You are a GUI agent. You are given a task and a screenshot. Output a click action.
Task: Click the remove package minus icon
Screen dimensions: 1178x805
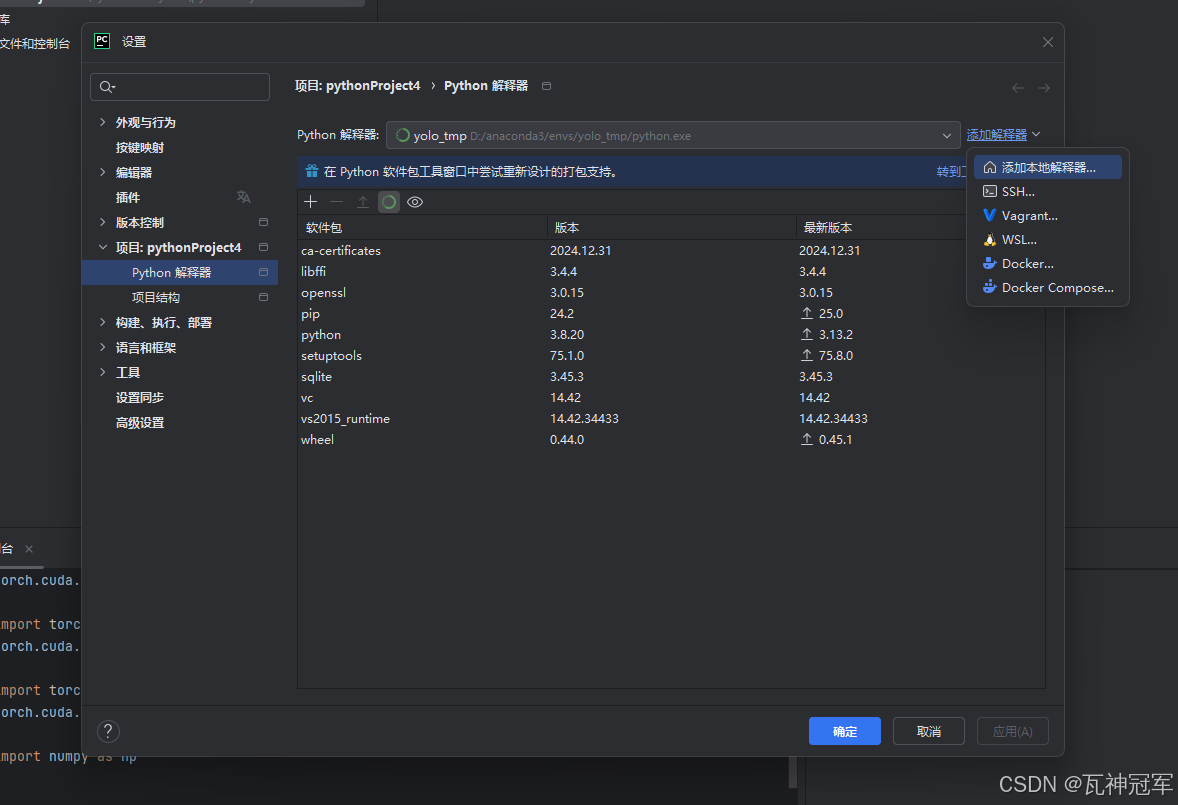337,202
